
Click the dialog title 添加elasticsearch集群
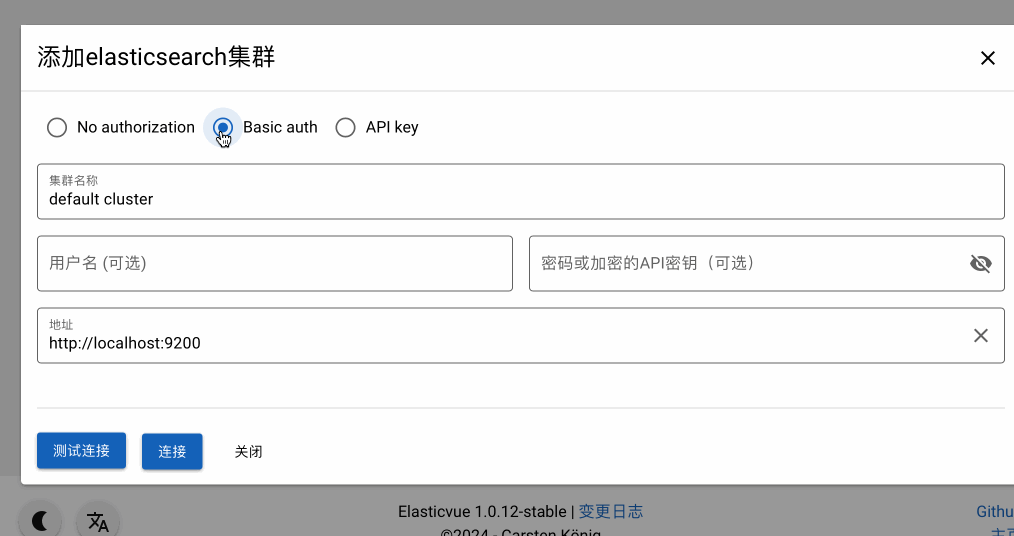pos(156,57)
